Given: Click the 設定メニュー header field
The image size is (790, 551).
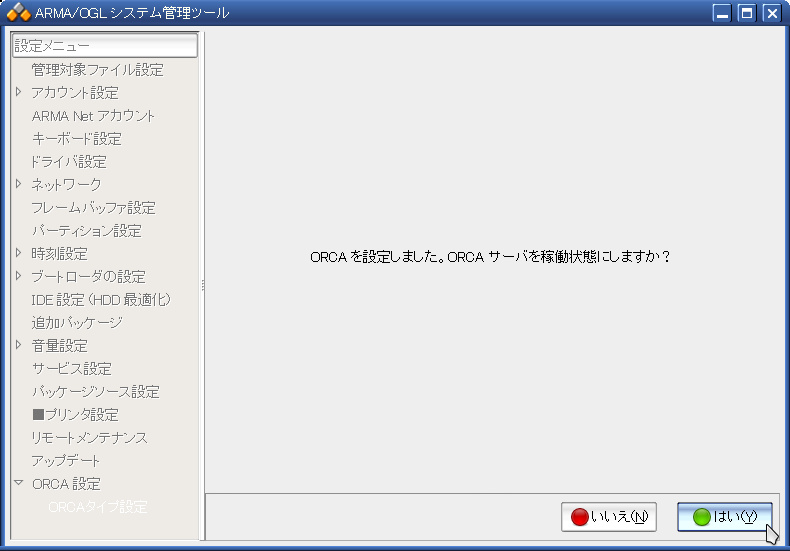Looking at the screenshot, I should click(104, 46).
